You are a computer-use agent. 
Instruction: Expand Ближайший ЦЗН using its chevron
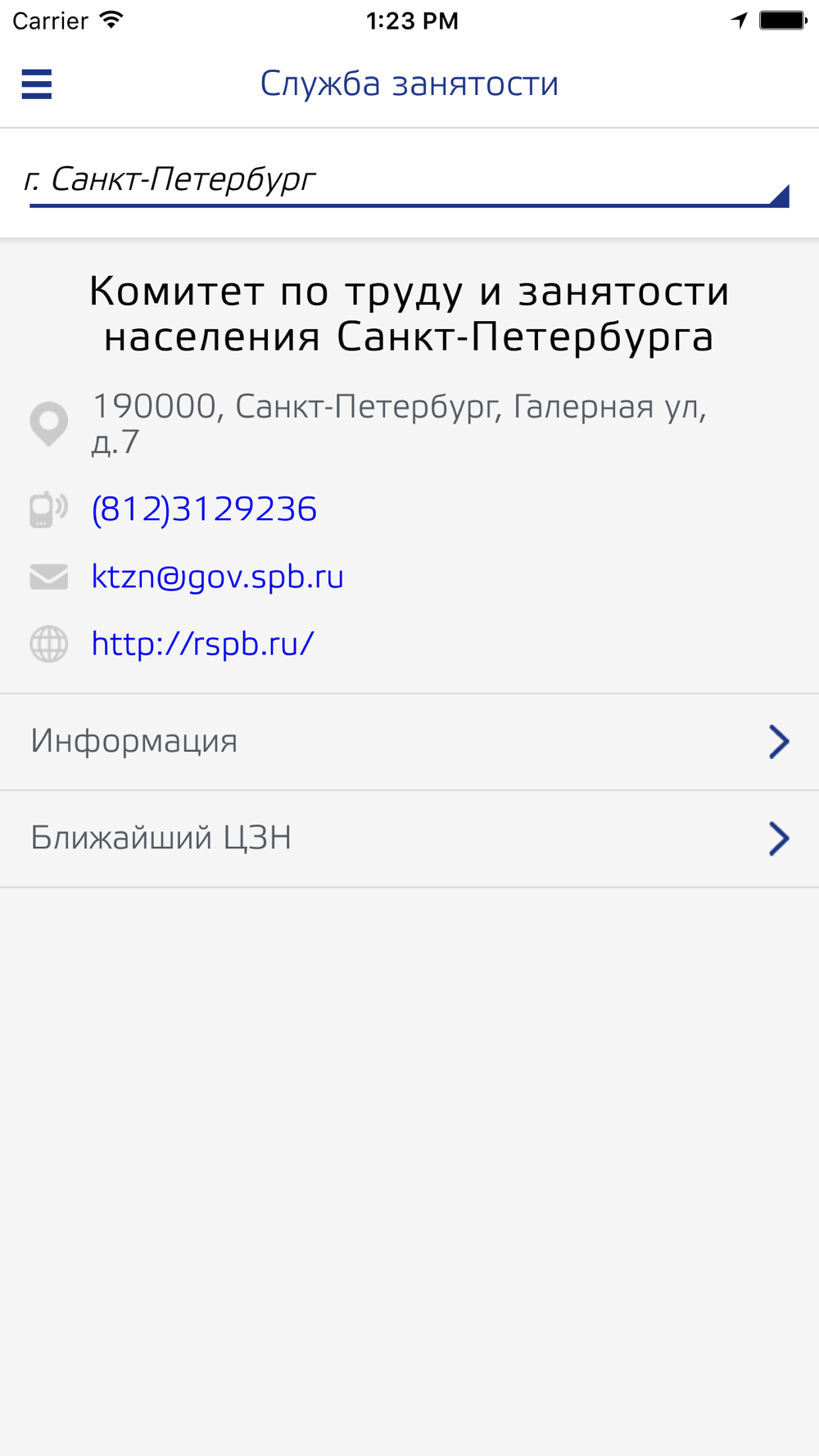tap(779, 839)
